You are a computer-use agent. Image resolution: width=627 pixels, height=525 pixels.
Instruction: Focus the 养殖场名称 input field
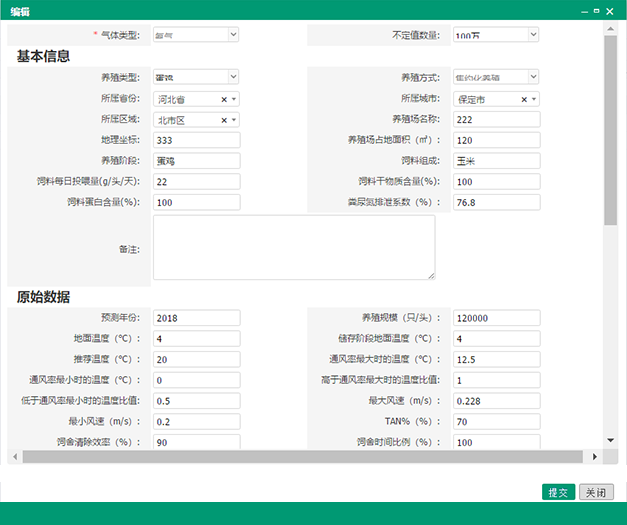coord(496,119)
